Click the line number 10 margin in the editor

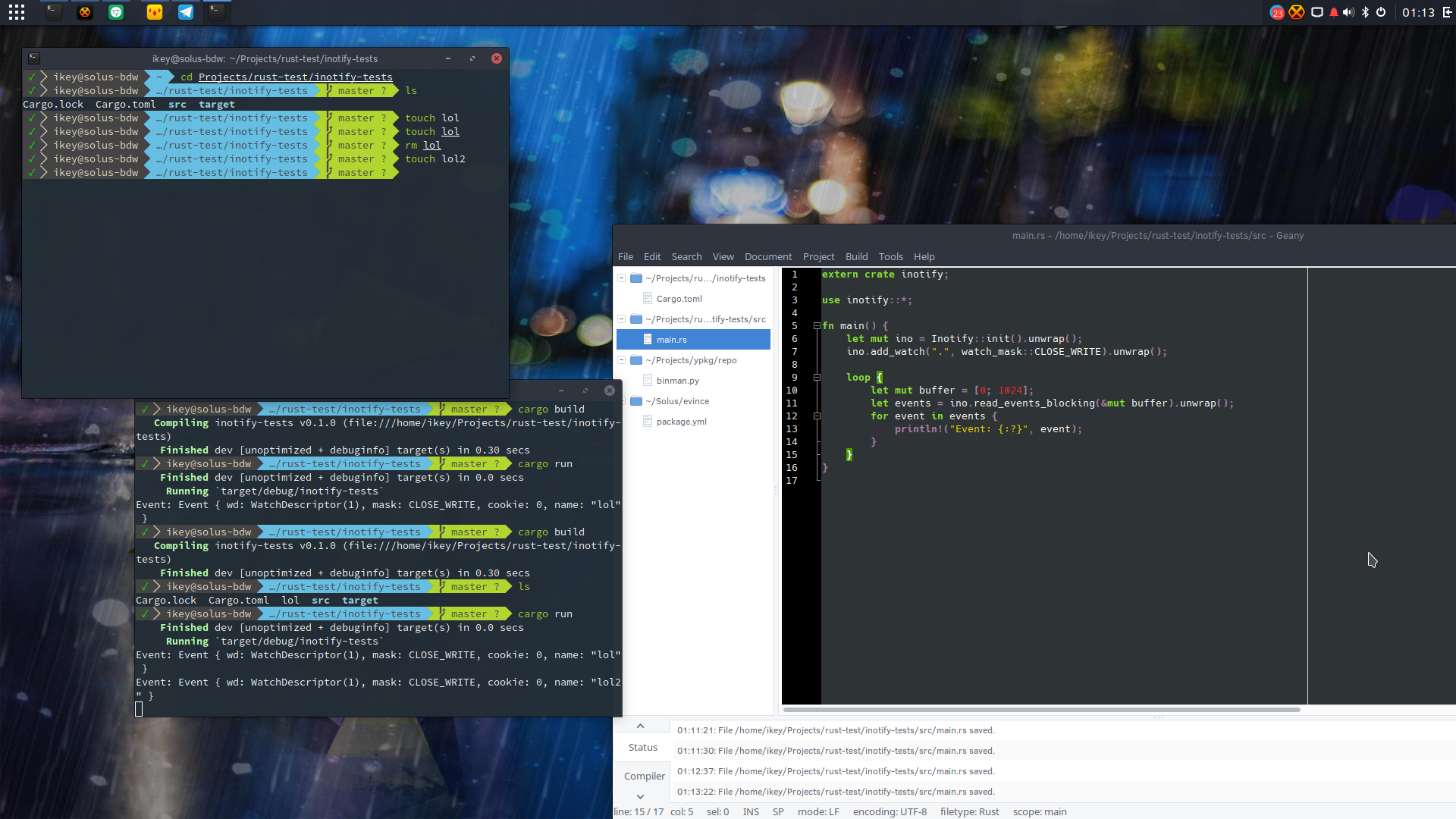792,391
